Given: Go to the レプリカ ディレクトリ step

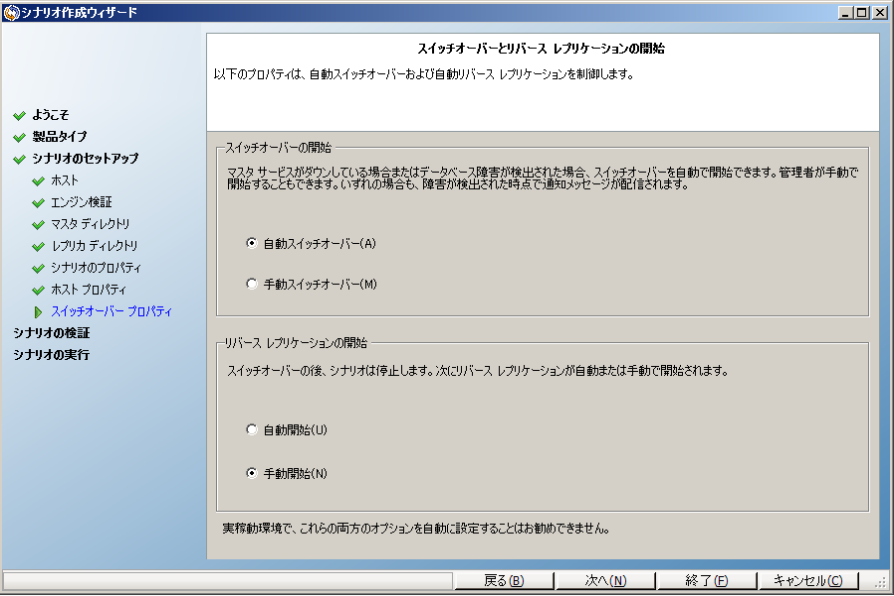Looking at the screenshot, I should pos(95,246).
